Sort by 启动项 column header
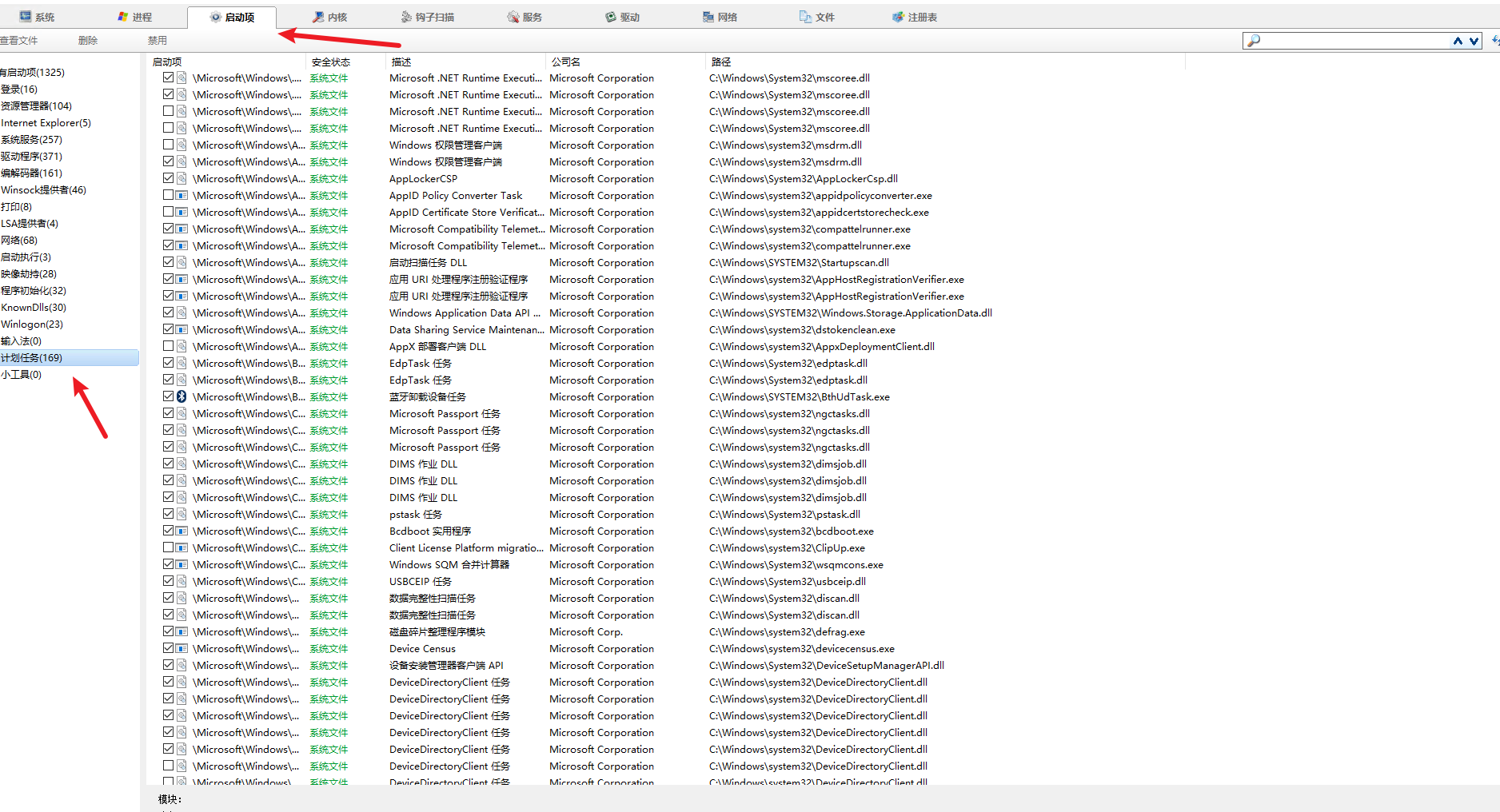The height and width of the screenshot is (812, 1500). (226, 62)
